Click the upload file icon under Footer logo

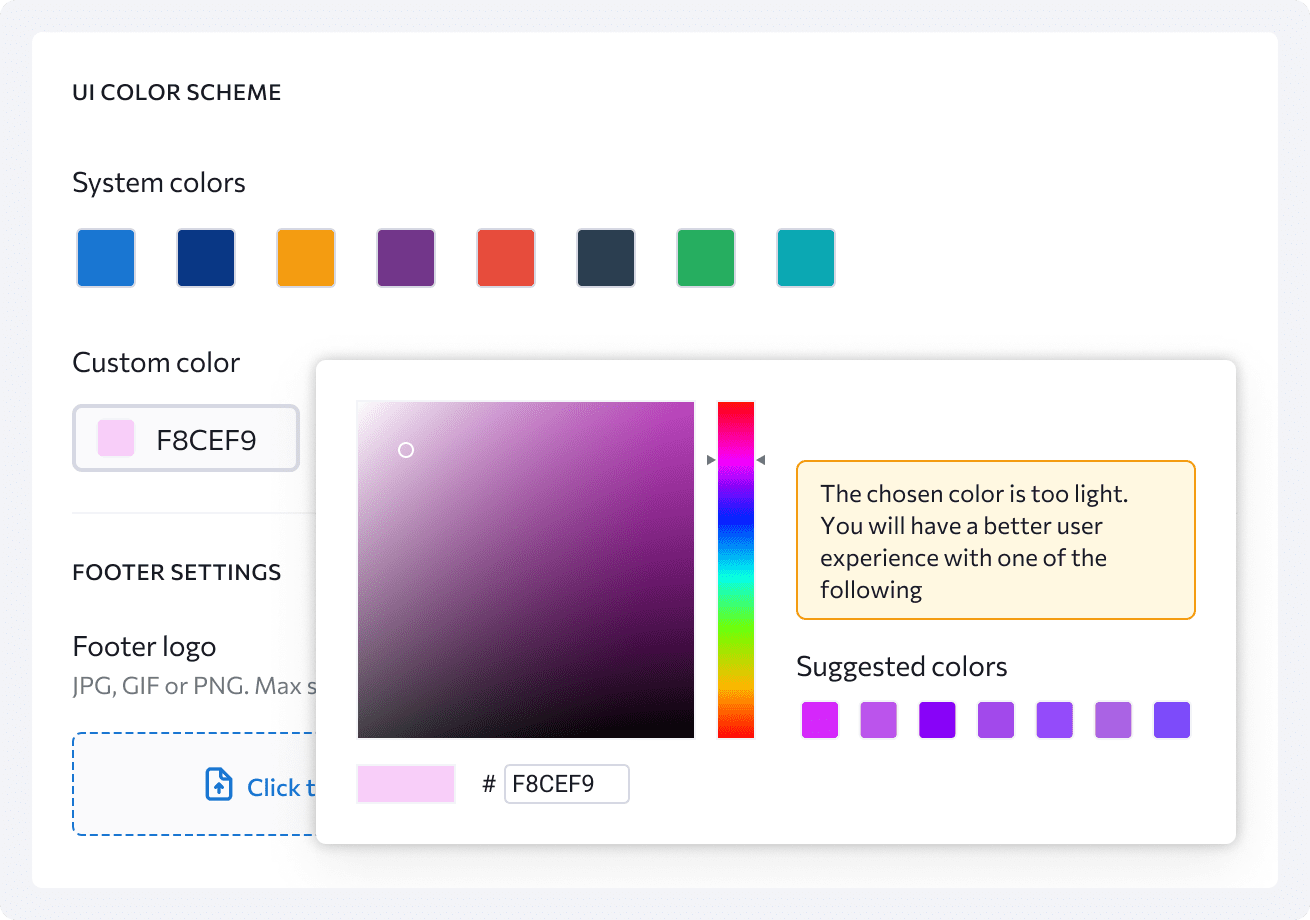[x=218, y=786]
